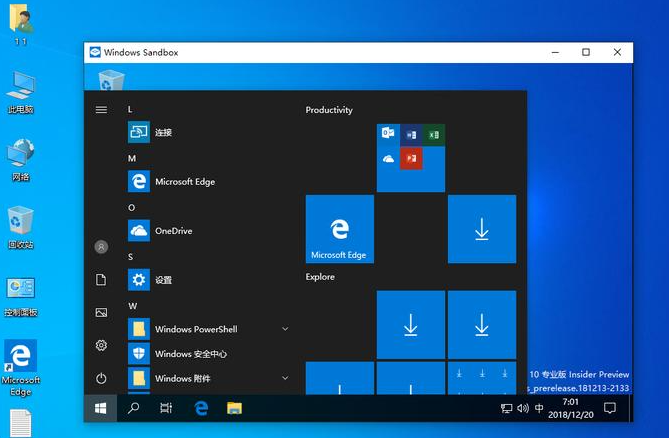This screenshot has width=669, height=438.
Task: Open File Explorer from the Sandbox taskbar
Action: tap(234, 408)
